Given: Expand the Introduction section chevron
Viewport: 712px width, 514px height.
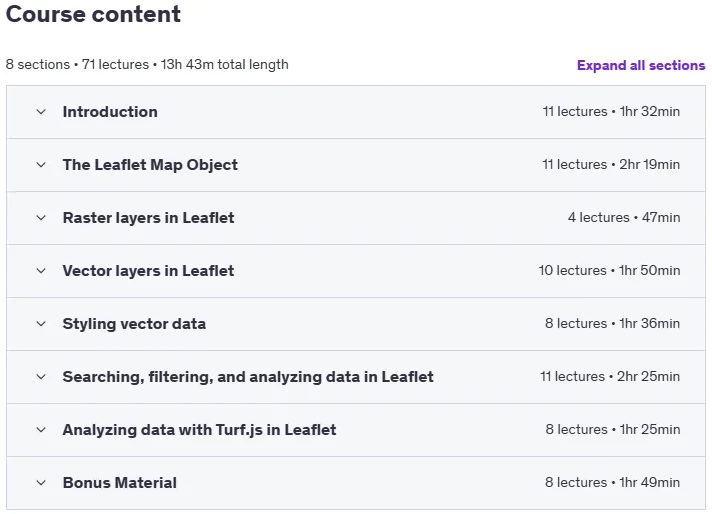Looking at the screenshot, I should [41, 112].
